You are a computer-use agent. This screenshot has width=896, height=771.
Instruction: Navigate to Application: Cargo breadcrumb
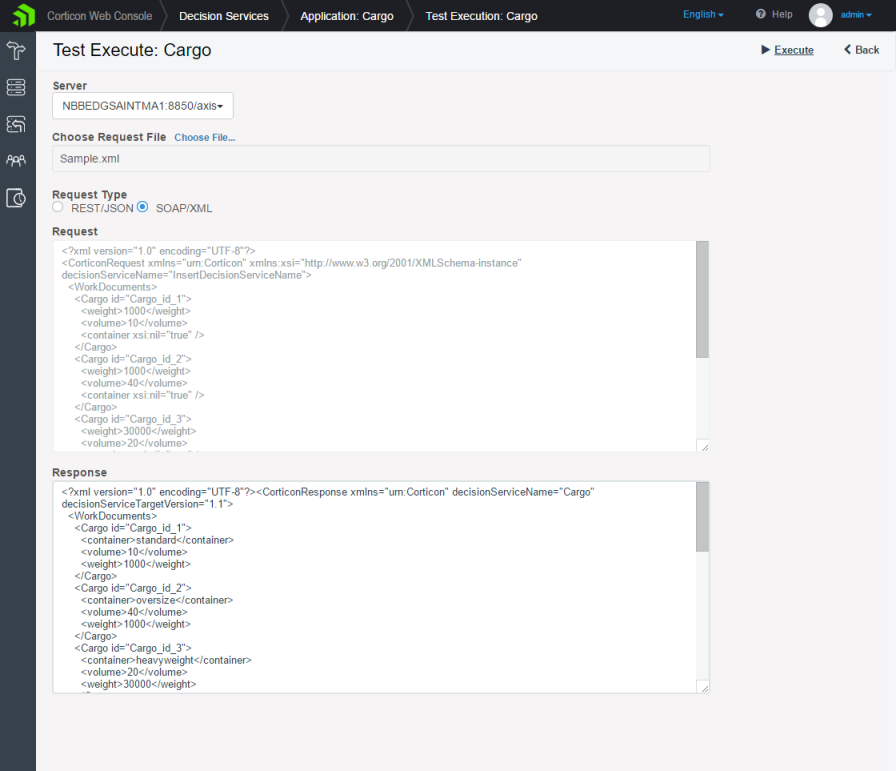[x=347, y=16]
